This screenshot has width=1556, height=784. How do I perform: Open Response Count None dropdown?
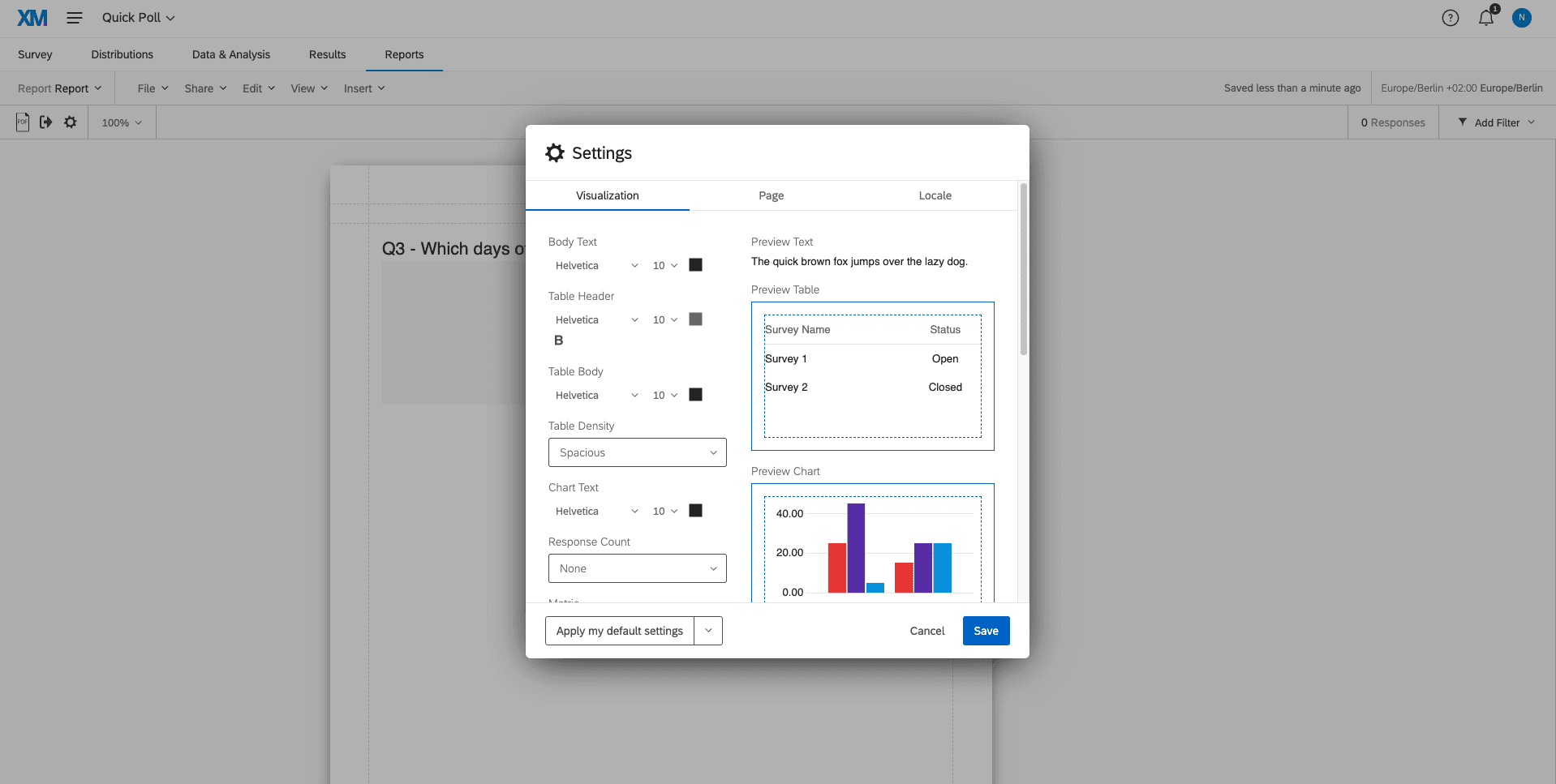click(638, 568)
